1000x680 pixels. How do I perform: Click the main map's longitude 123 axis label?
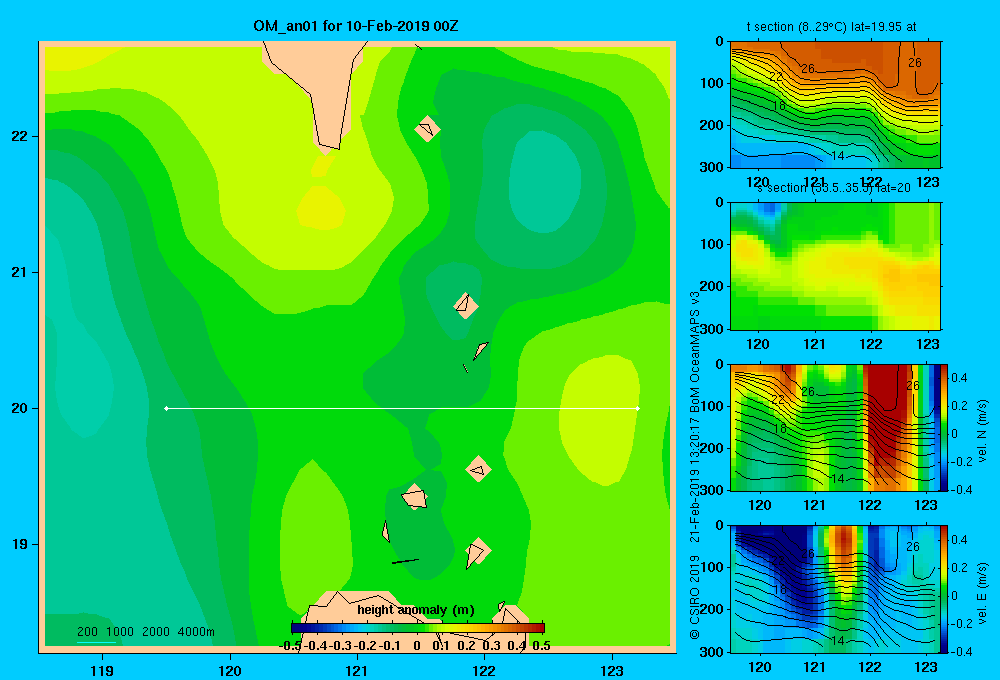(x=612, y=670)
